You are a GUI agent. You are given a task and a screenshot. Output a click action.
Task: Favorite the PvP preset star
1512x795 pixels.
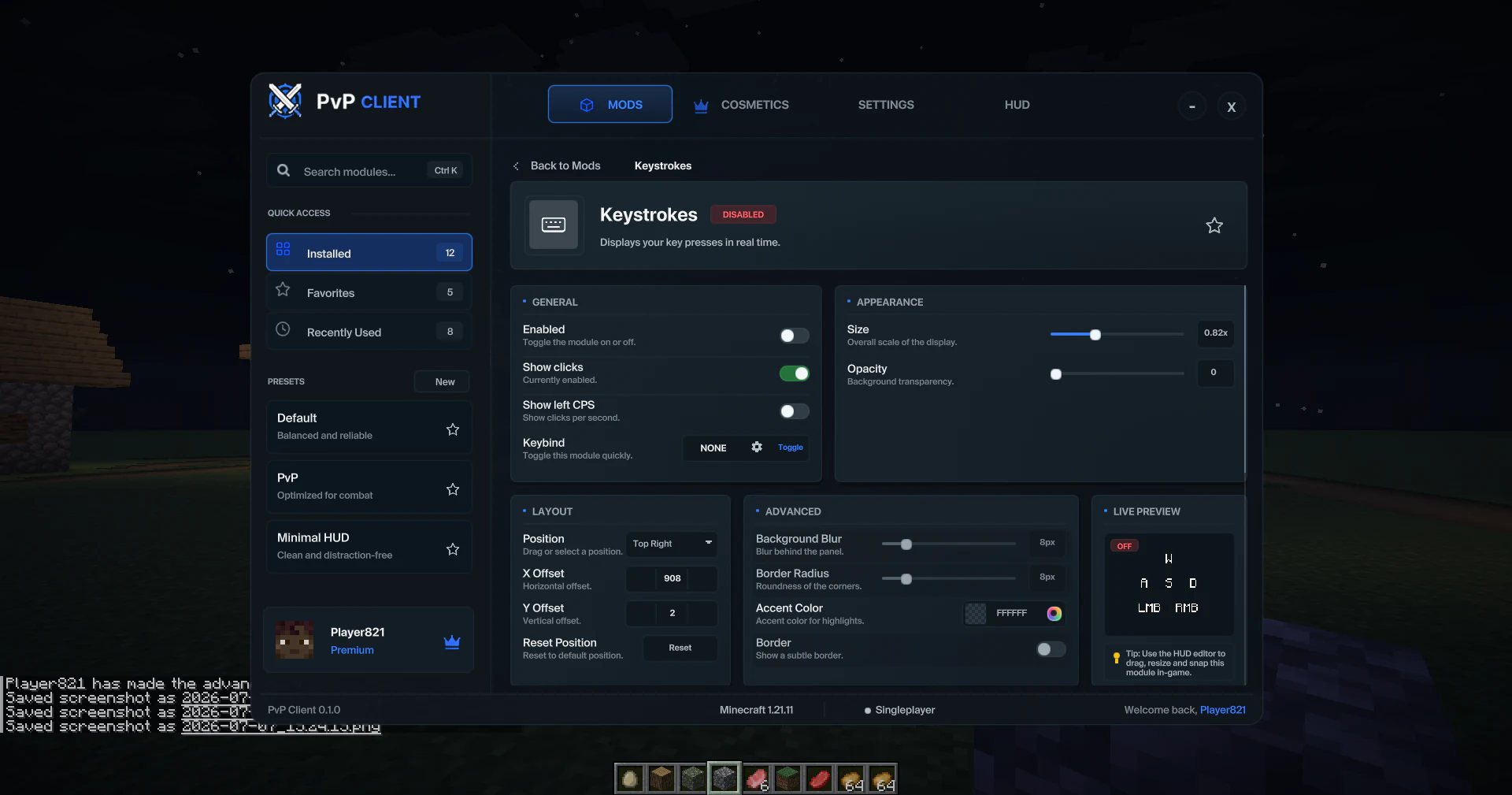453,489
